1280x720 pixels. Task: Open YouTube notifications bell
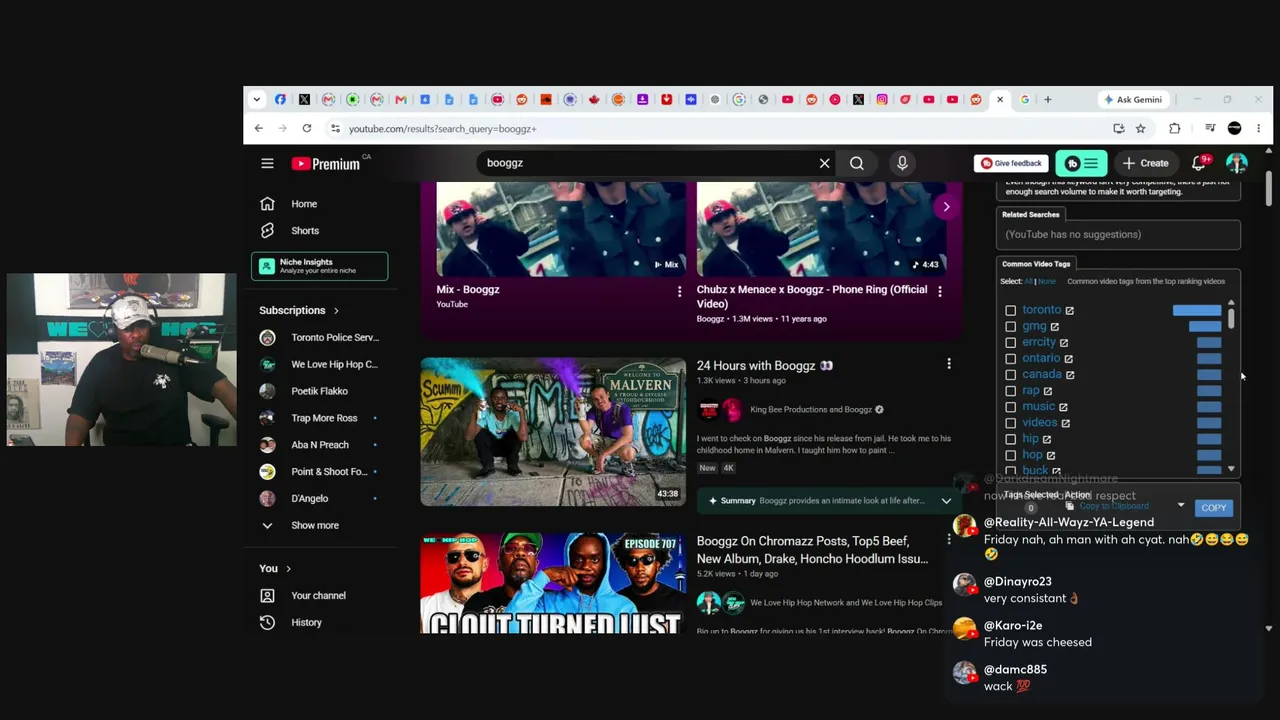click(x=1198, y=163)
